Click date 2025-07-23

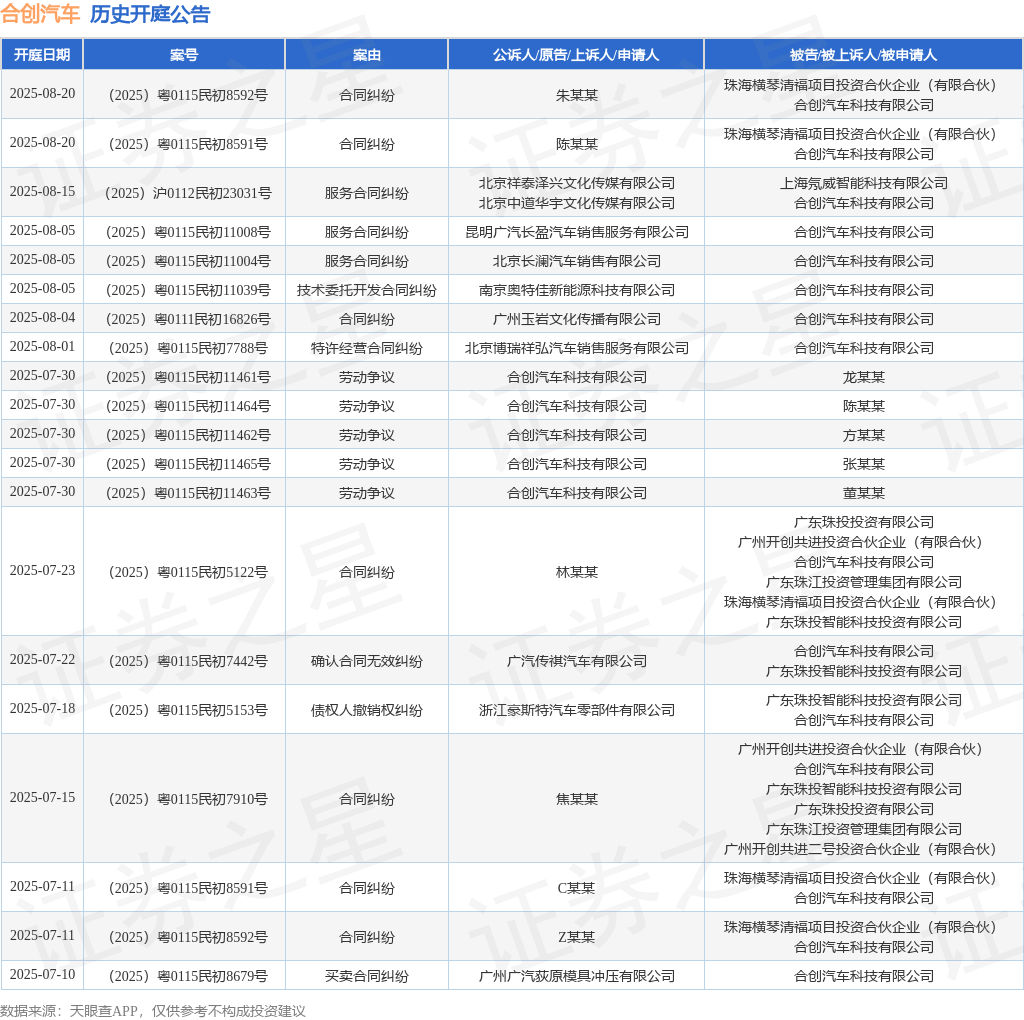[42, 571]
